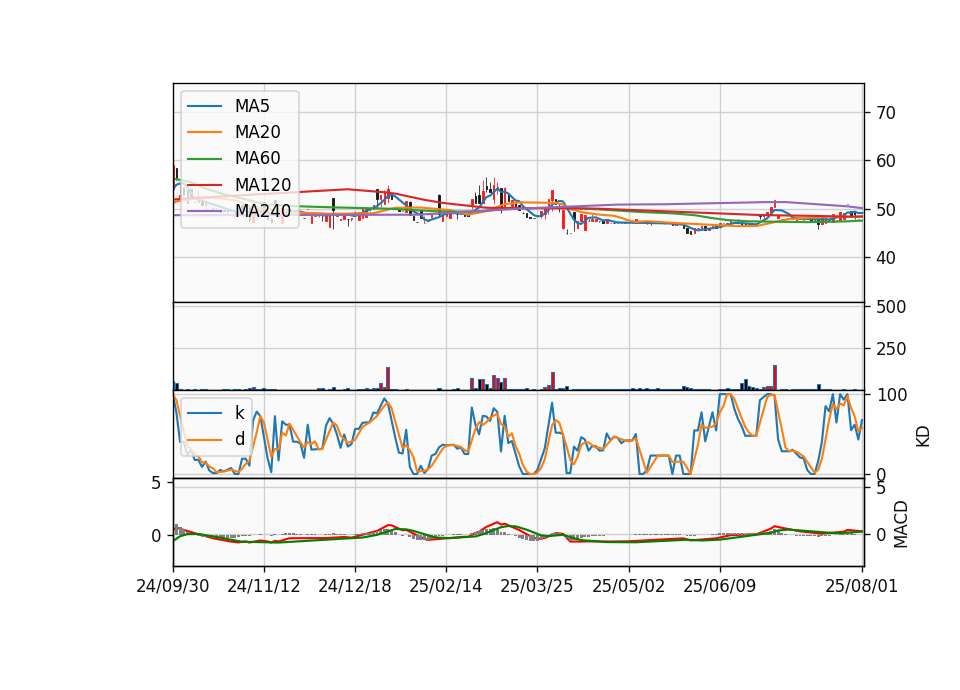
Task: Click the MA240 legend label
Action: 263,211
